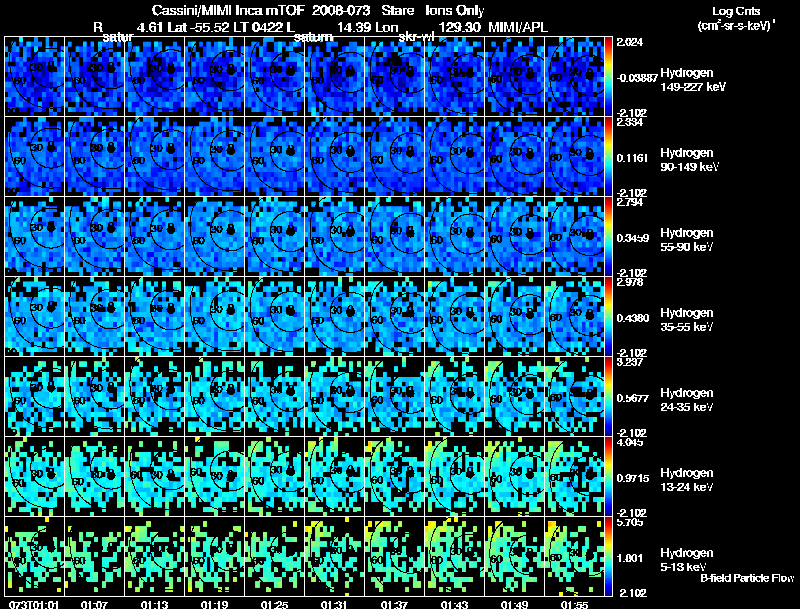Click the colorbar midpoint value '0.9715'

(x=633, y=478)
